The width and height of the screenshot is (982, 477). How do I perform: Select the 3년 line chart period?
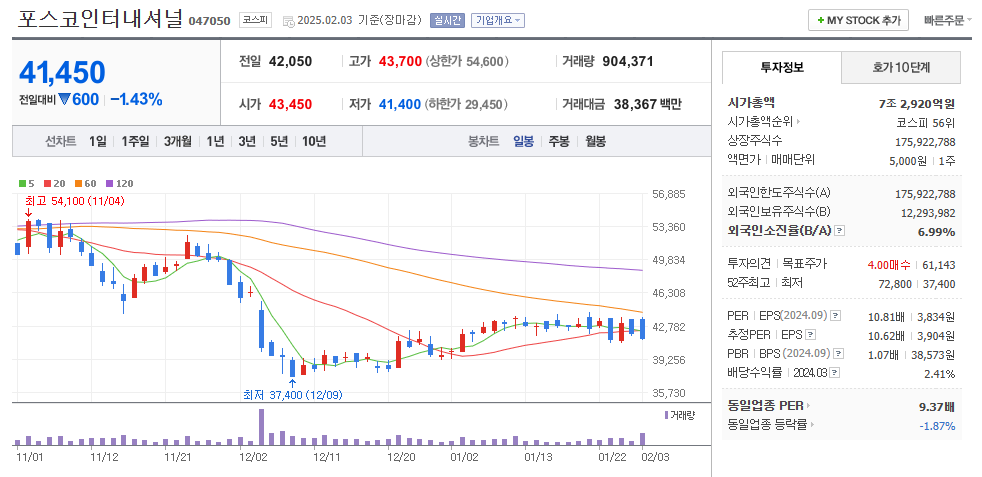point(247,141)
